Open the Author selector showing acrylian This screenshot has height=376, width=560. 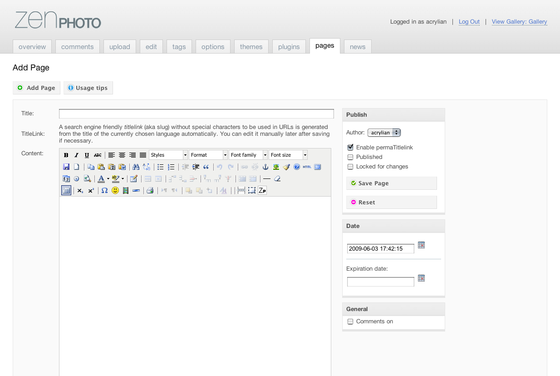pos(384,132)
